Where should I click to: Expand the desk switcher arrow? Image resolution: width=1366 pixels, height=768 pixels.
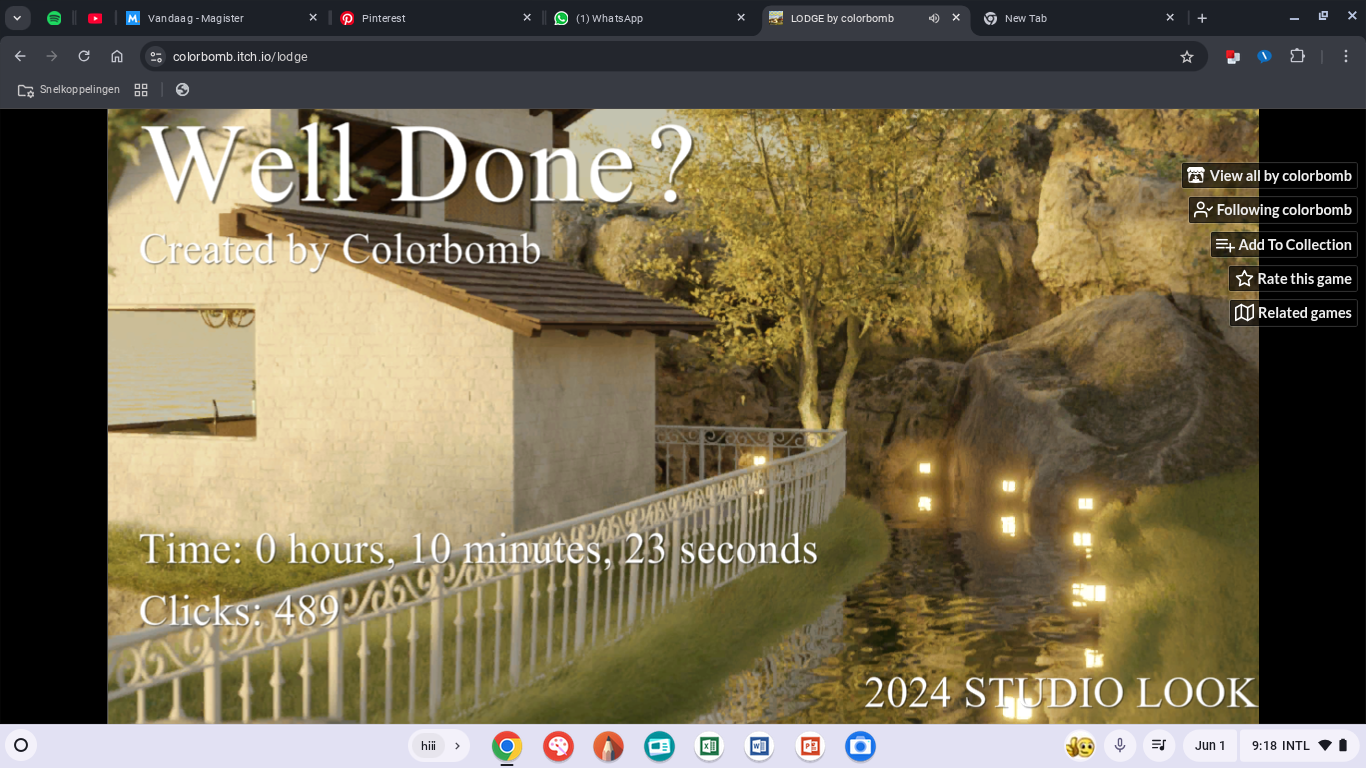coord(458,746)
